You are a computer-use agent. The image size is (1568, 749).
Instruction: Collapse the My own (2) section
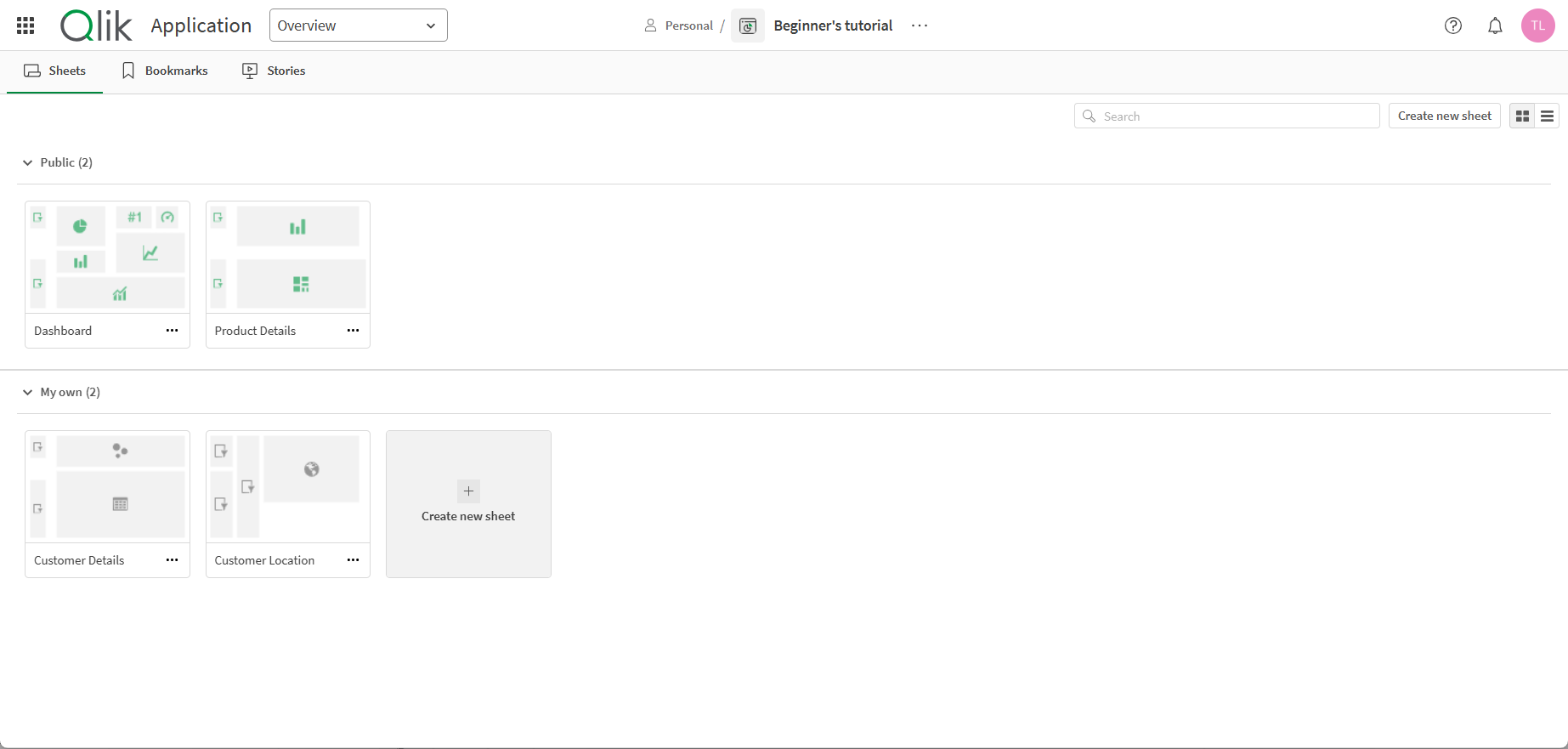click(x=28, y=392)
